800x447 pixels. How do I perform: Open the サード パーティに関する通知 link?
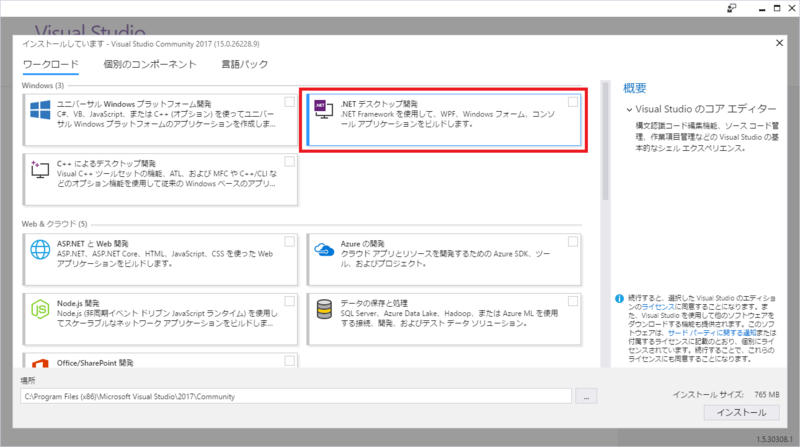point(712,333)
